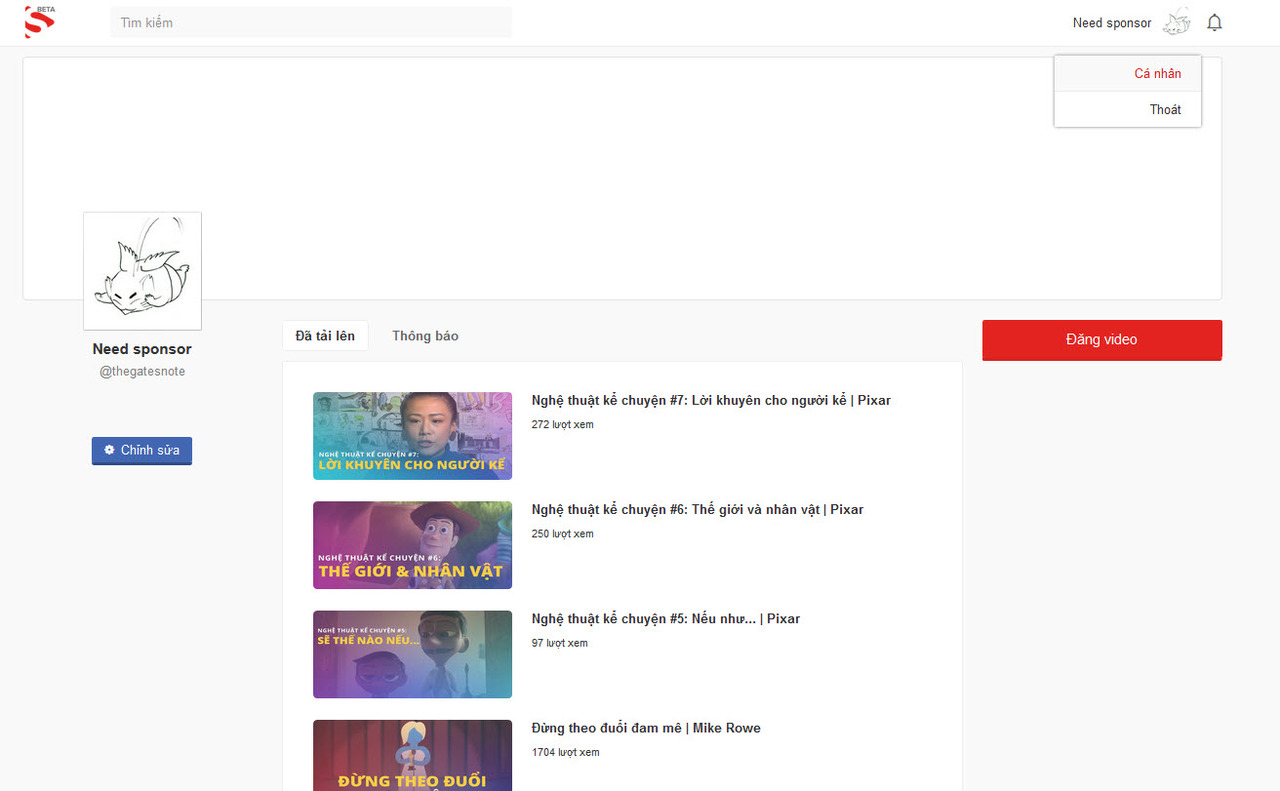Switch to the Đã tải lên tab

[325, 336]
